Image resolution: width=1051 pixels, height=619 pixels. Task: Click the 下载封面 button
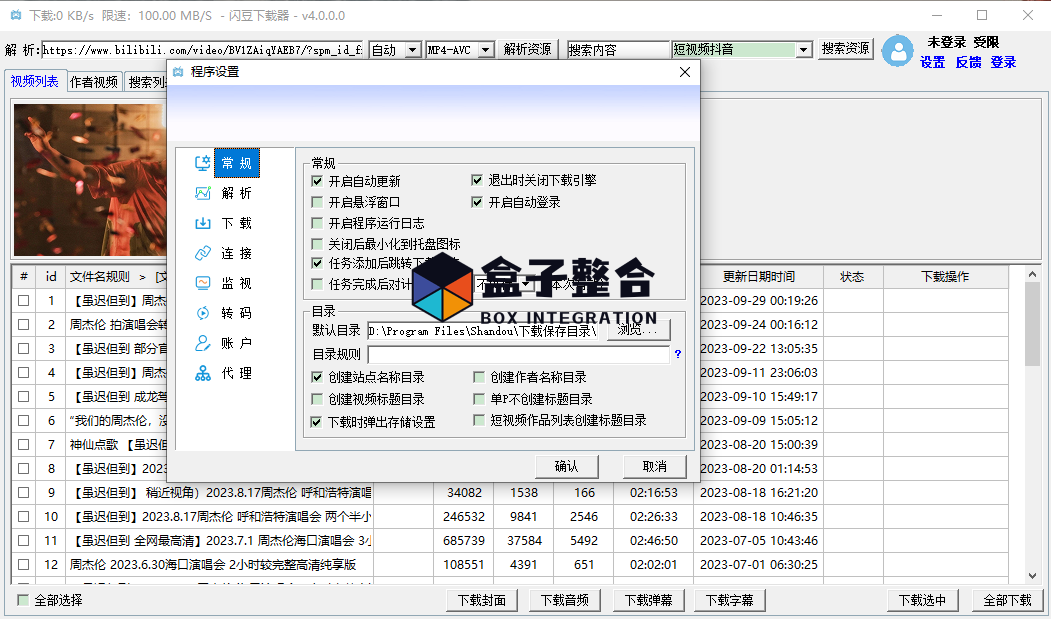[482, 600]
